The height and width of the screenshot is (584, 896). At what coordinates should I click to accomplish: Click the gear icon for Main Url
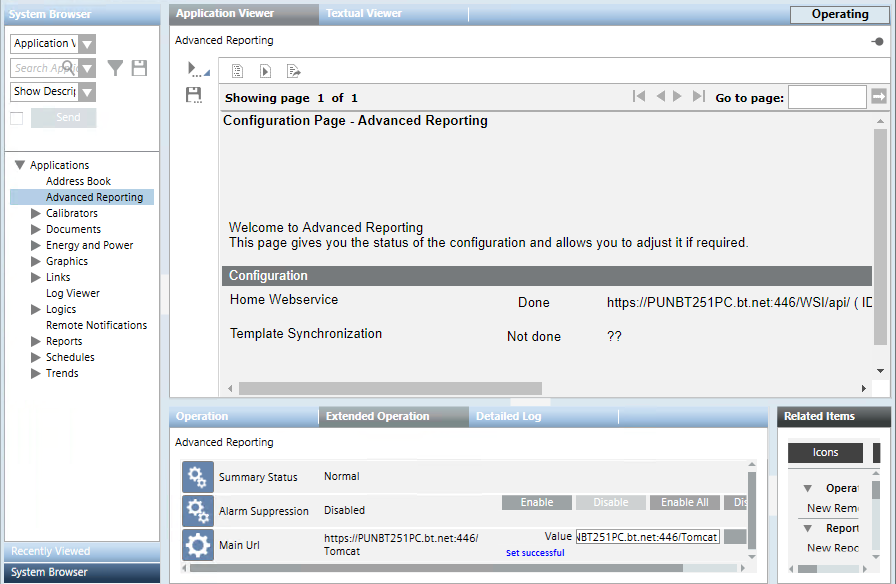(198, 545)
